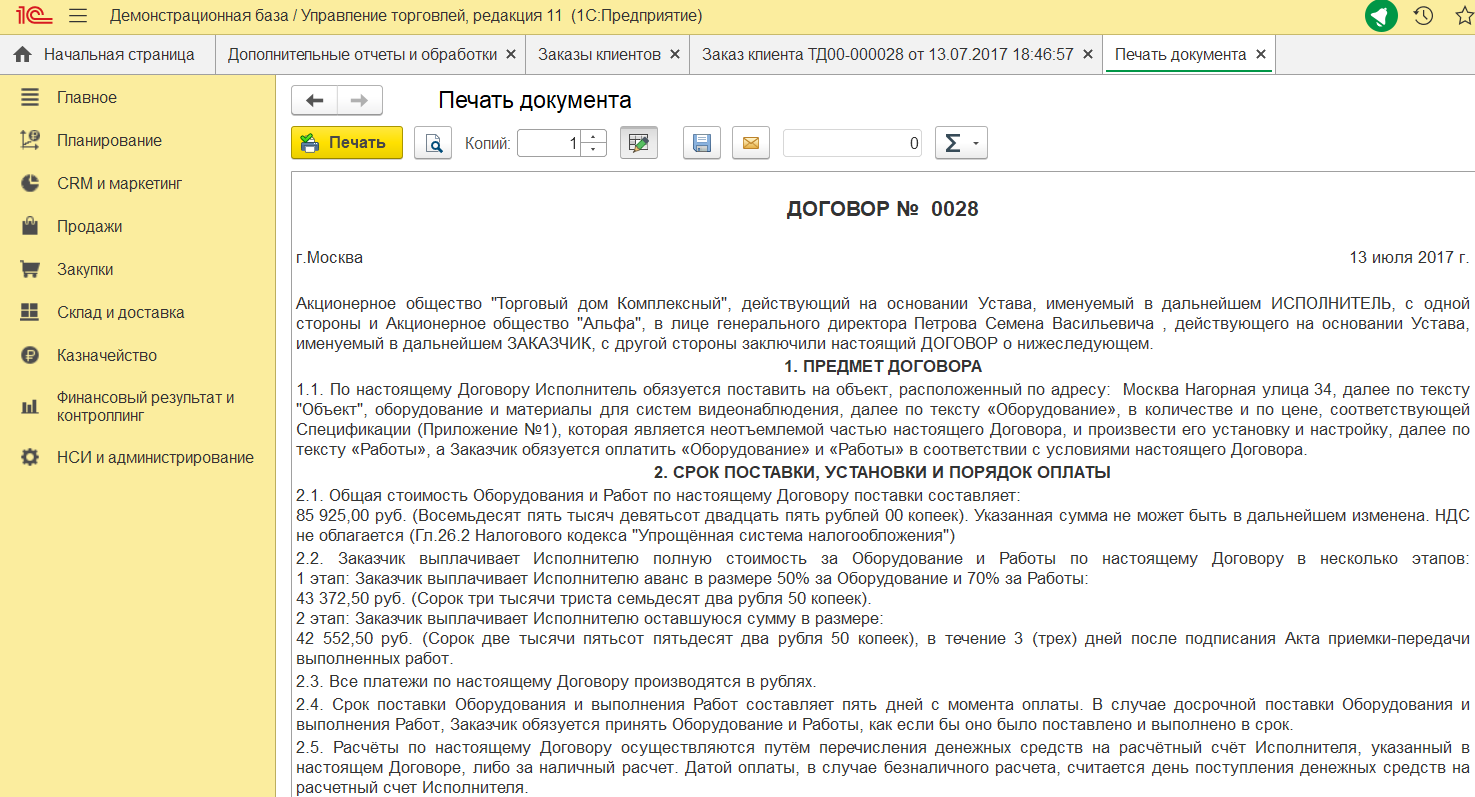The height and width of the screenshot is (797, 1475).
Task: Click the ДОГОВОР № 0028 heading
Action: coord(883,209)
